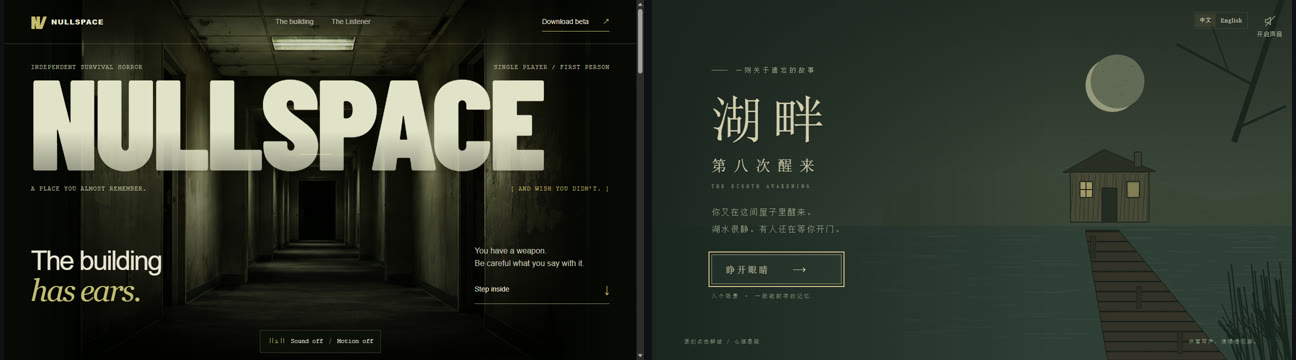Click the 'The building has ears.' heading
1296x360 pixels.
(96, 276)
